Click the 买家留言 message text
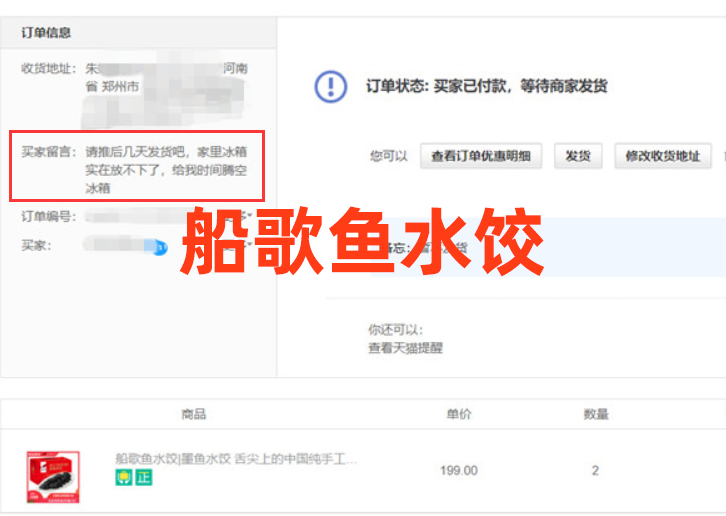Image resolution: width=726 pixels, height=516 pixels. 165,170
